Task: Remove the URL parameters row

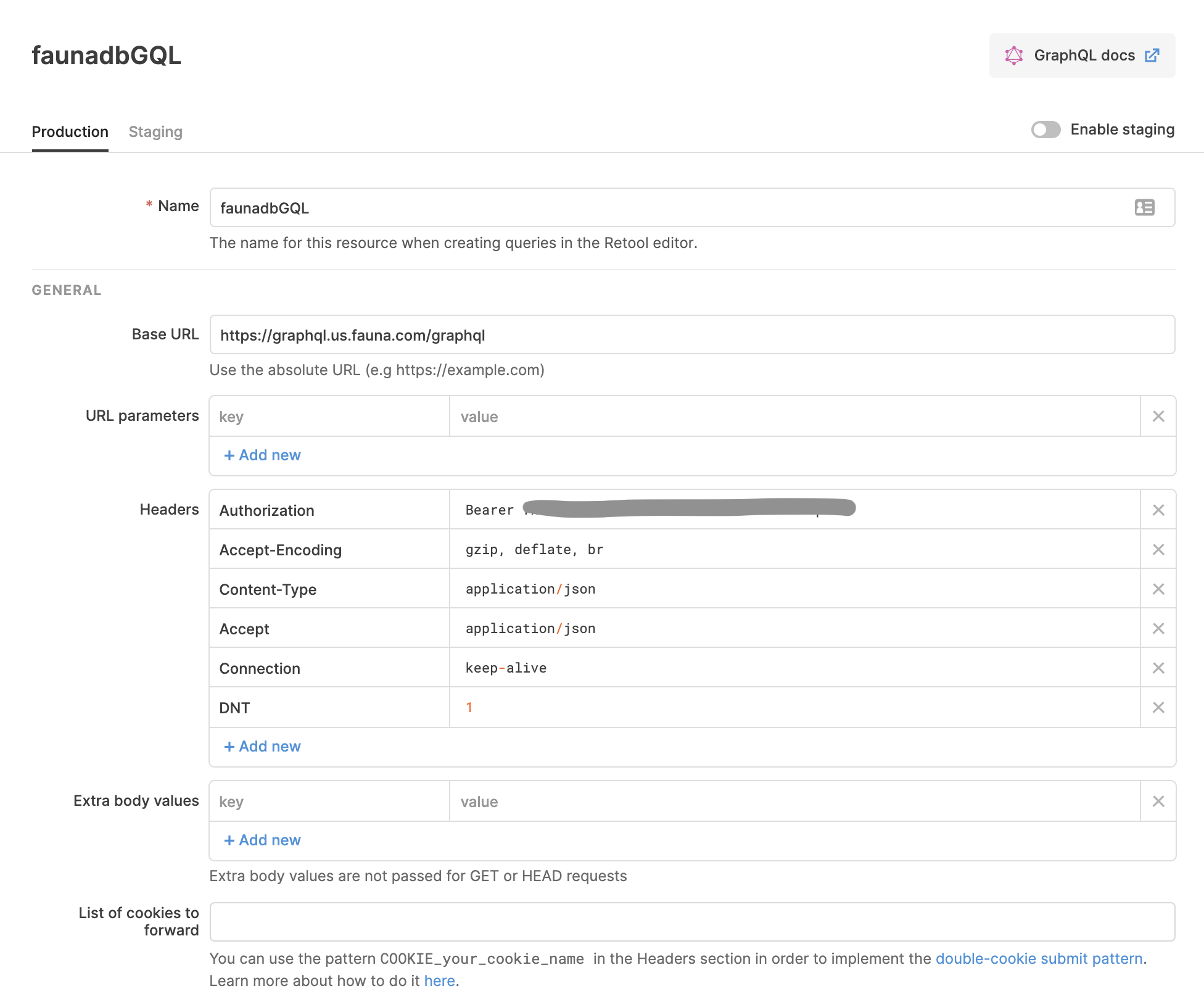Action: [1158, 416]
